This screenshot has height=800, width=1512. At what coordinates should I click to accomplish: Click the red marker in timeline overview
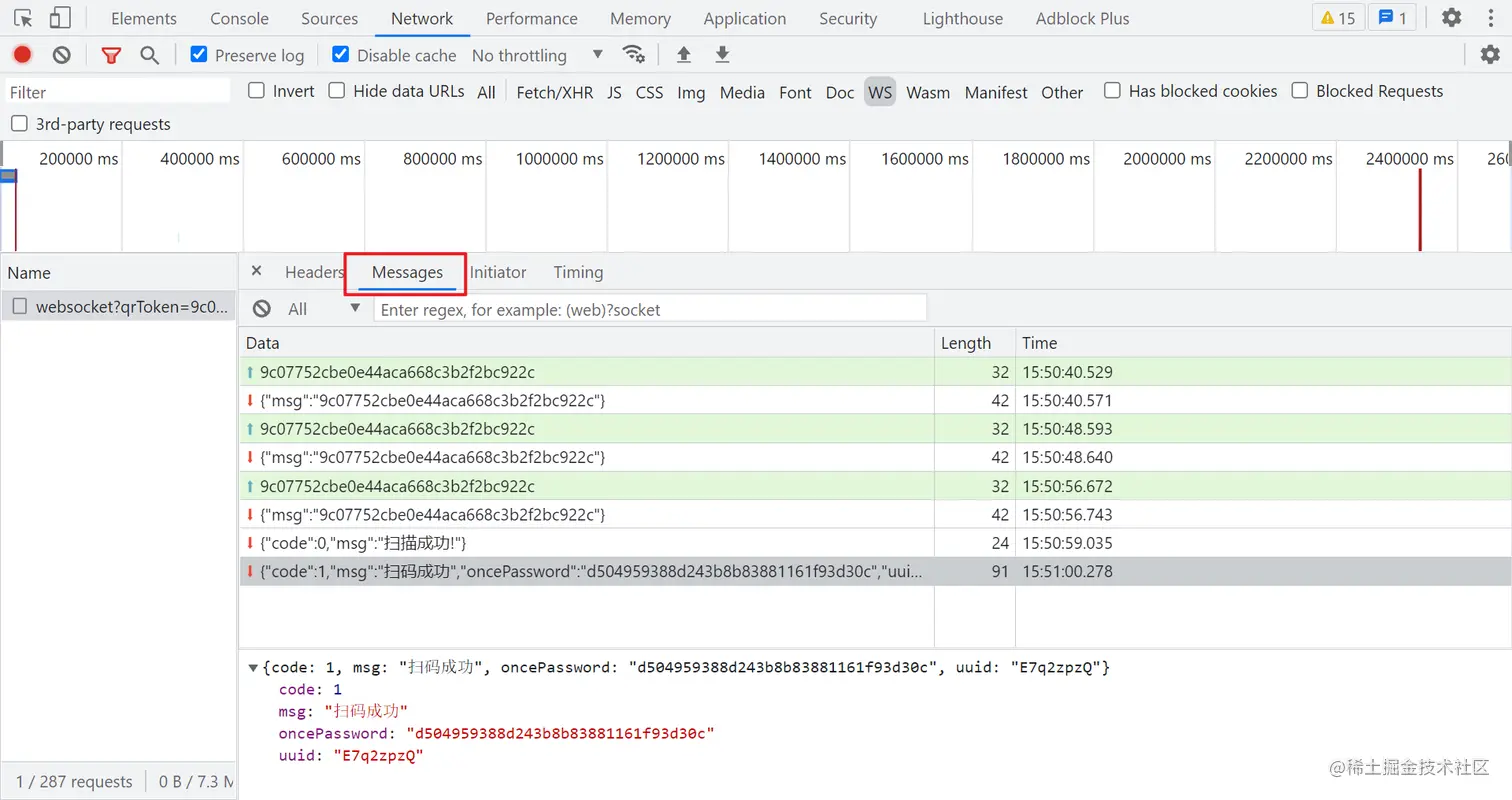1420,209
